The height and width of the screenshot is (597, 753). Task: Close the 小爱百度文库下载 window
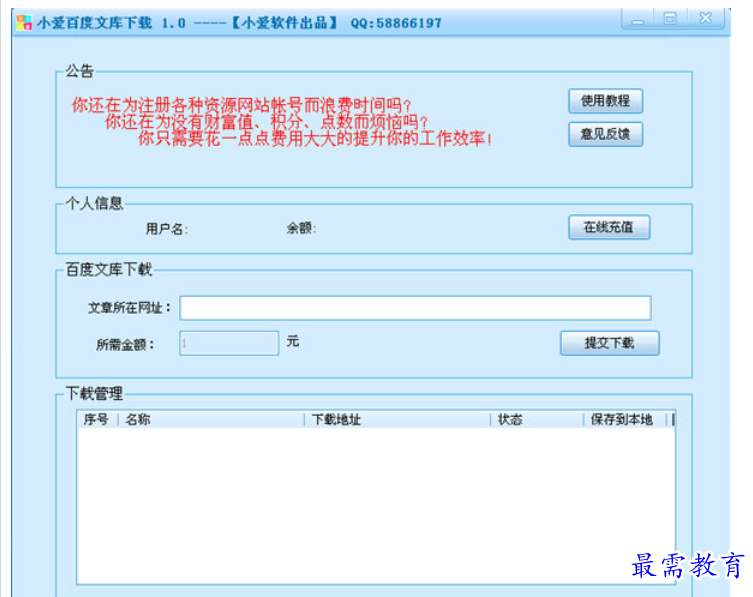(x=705, y=19)
